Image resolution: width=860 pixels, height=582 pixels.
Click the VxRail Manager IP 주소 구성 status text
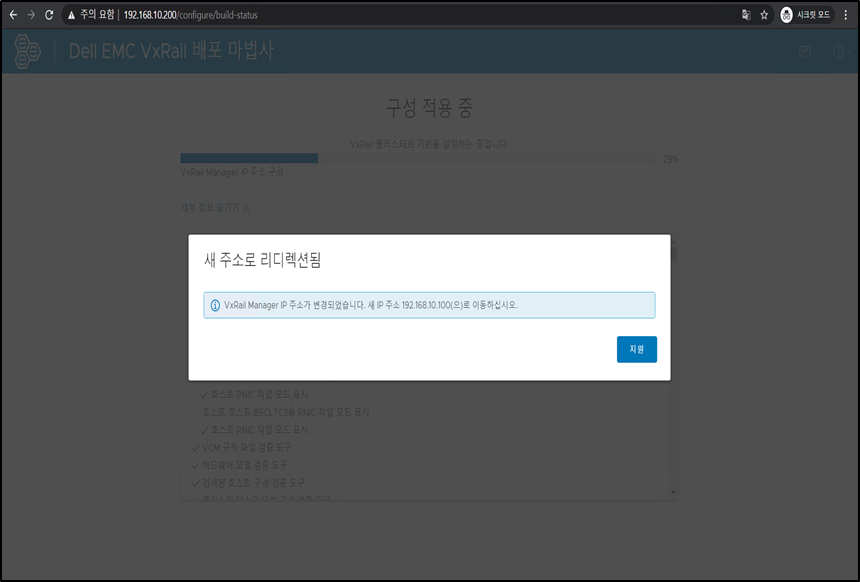coord(232,172)
